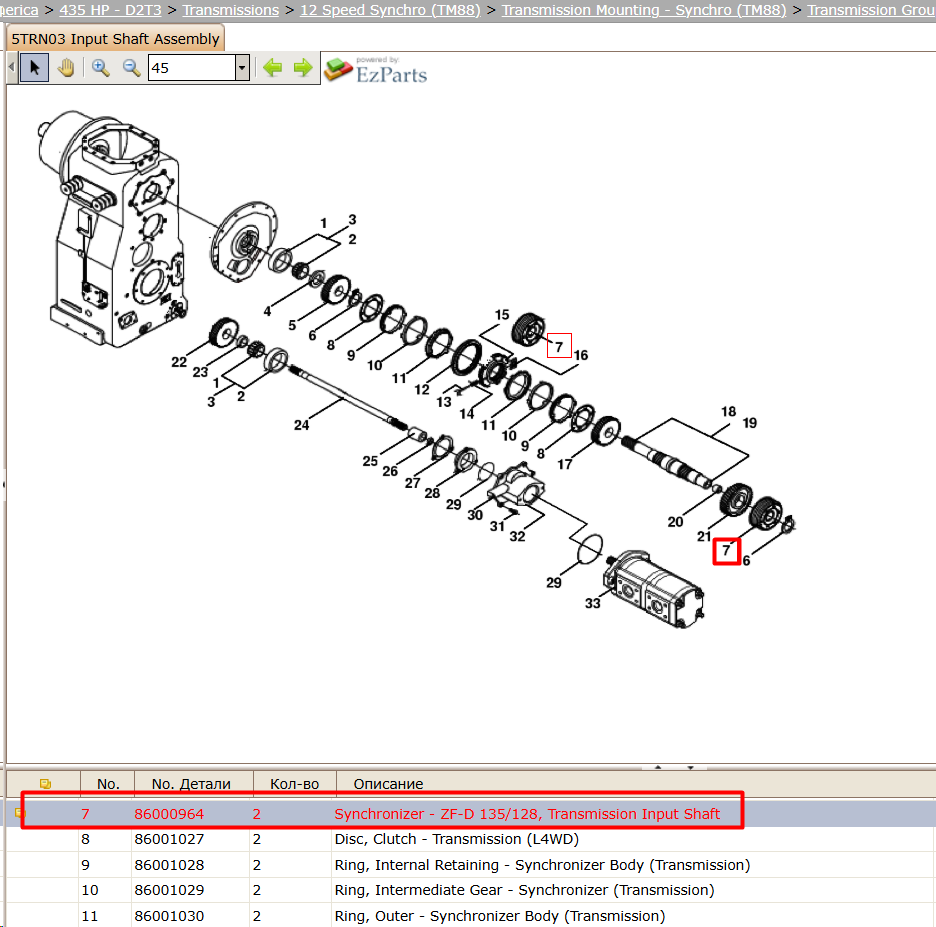
Task: Click callout 7 beside callout 21
Action: (726, 550)
